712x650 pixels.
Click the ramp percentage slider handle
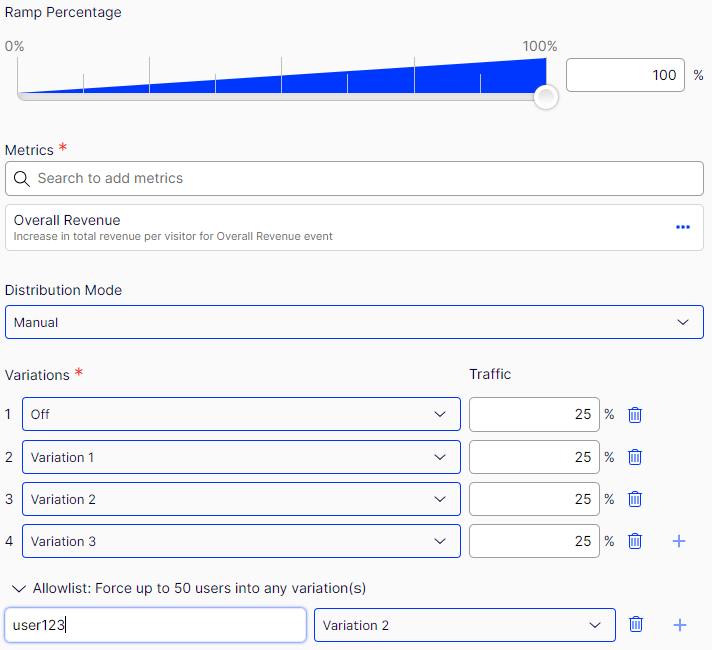546,97
